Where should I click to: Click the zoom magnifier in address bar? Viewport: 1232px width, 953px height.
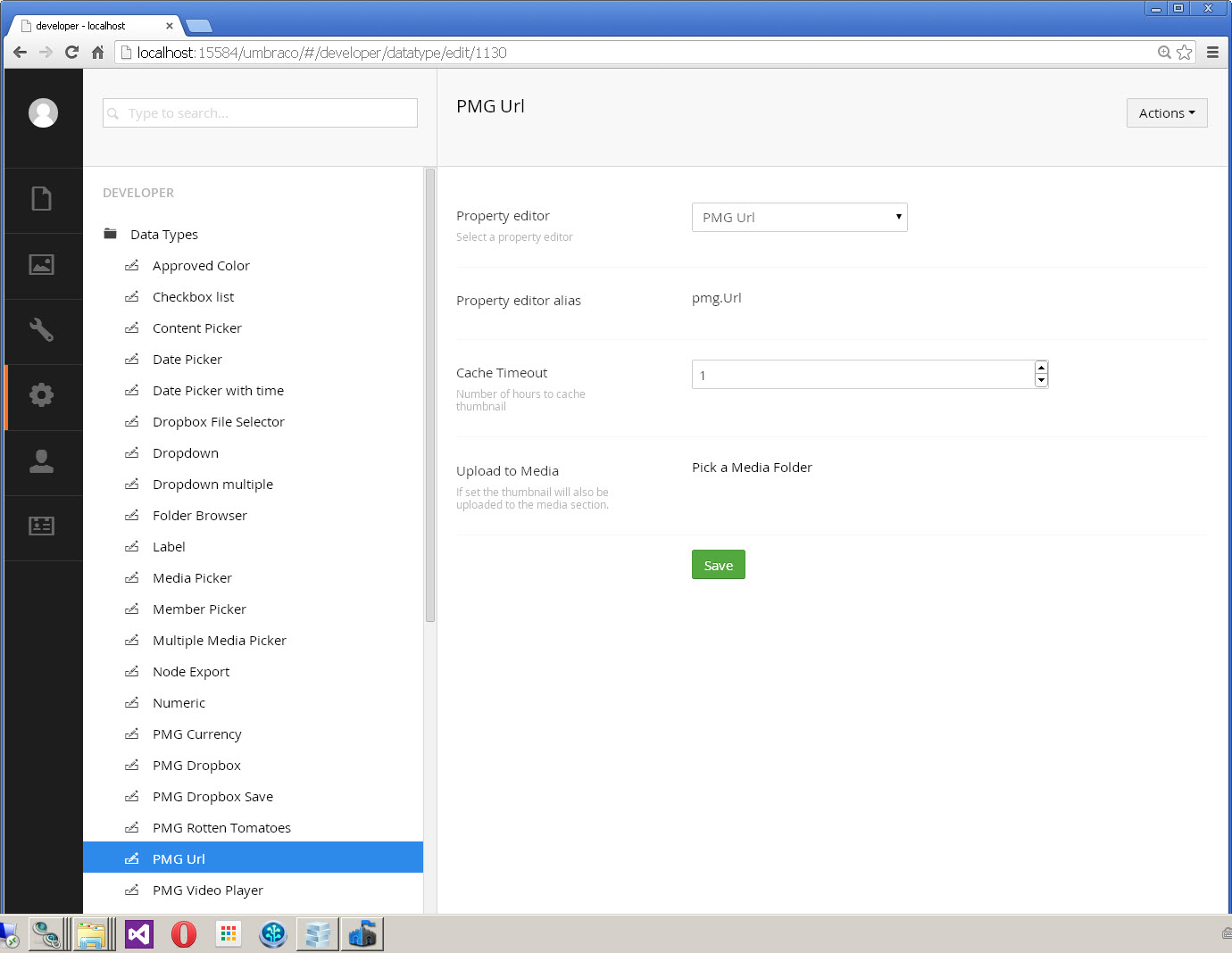click(x=1164, y=53)
